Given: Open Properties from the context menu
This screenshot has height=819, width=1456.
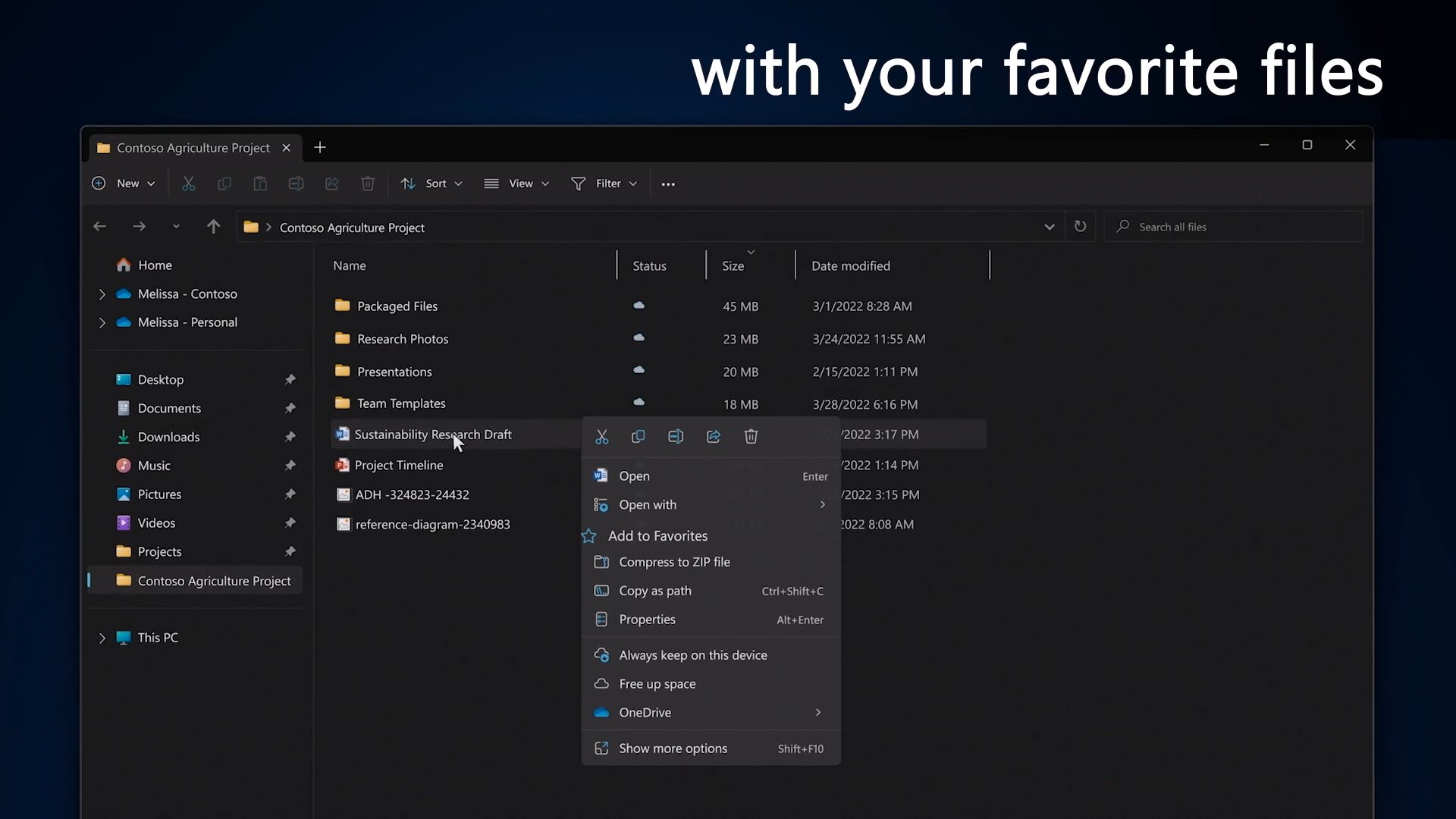Looking at the screenshot, I should click(x=711, y=620).
